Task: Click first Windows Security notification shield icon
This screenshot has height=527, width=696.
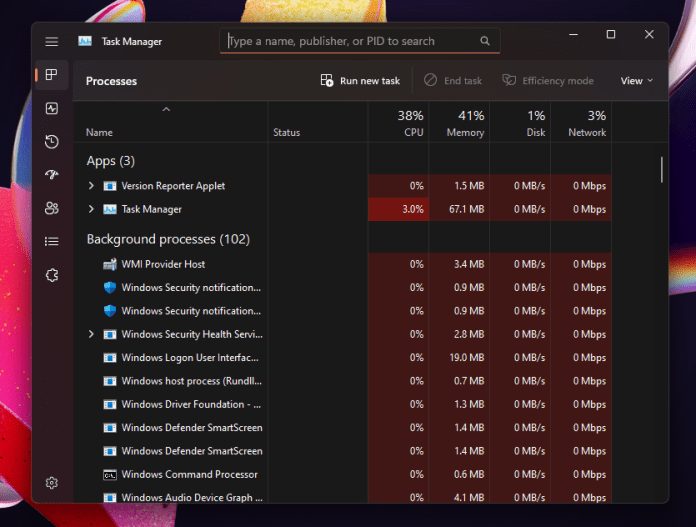Action: (110, 288)
